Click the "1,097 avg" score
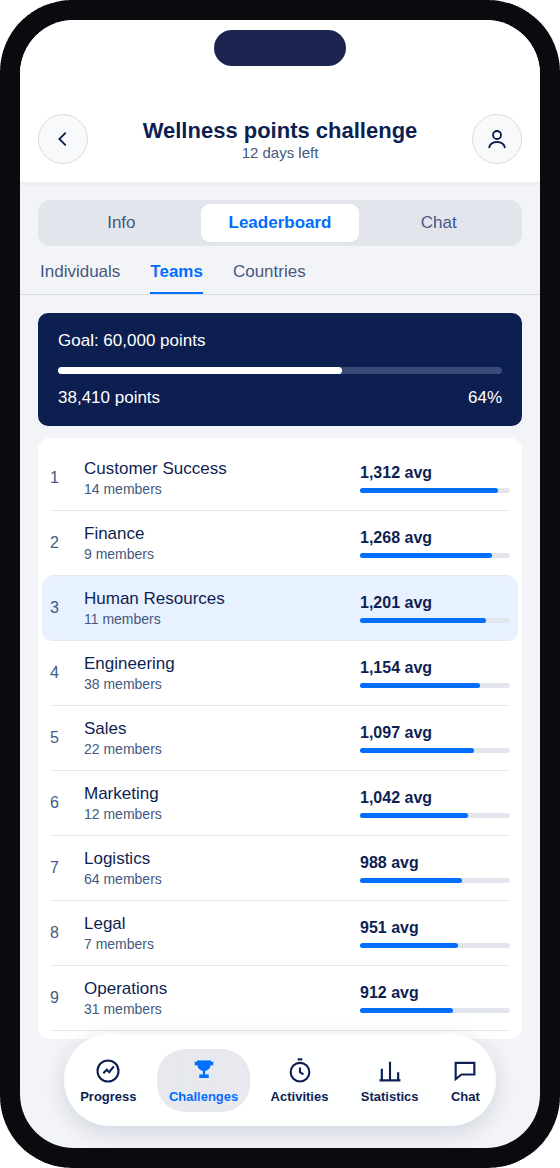Screen dimensions: 560x1168 [x=396, y=732]
